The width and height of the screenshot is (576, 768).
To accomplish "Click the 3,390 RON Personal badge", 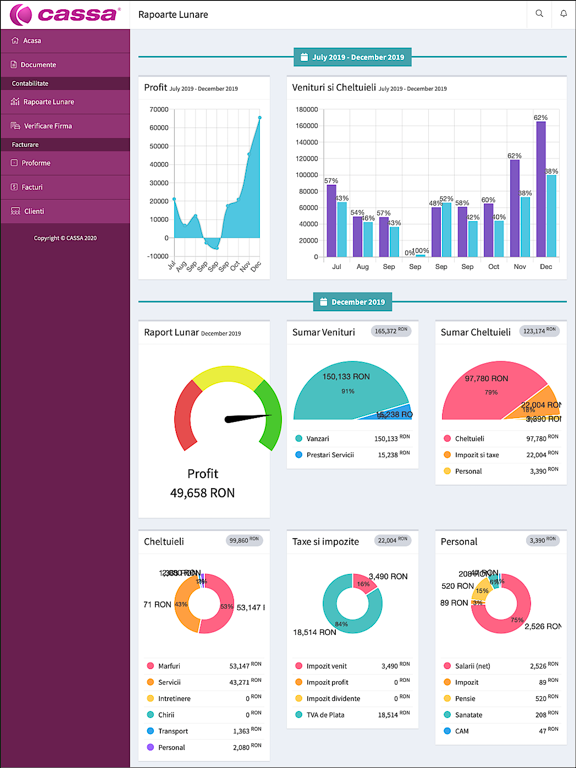I will [542, 540].
